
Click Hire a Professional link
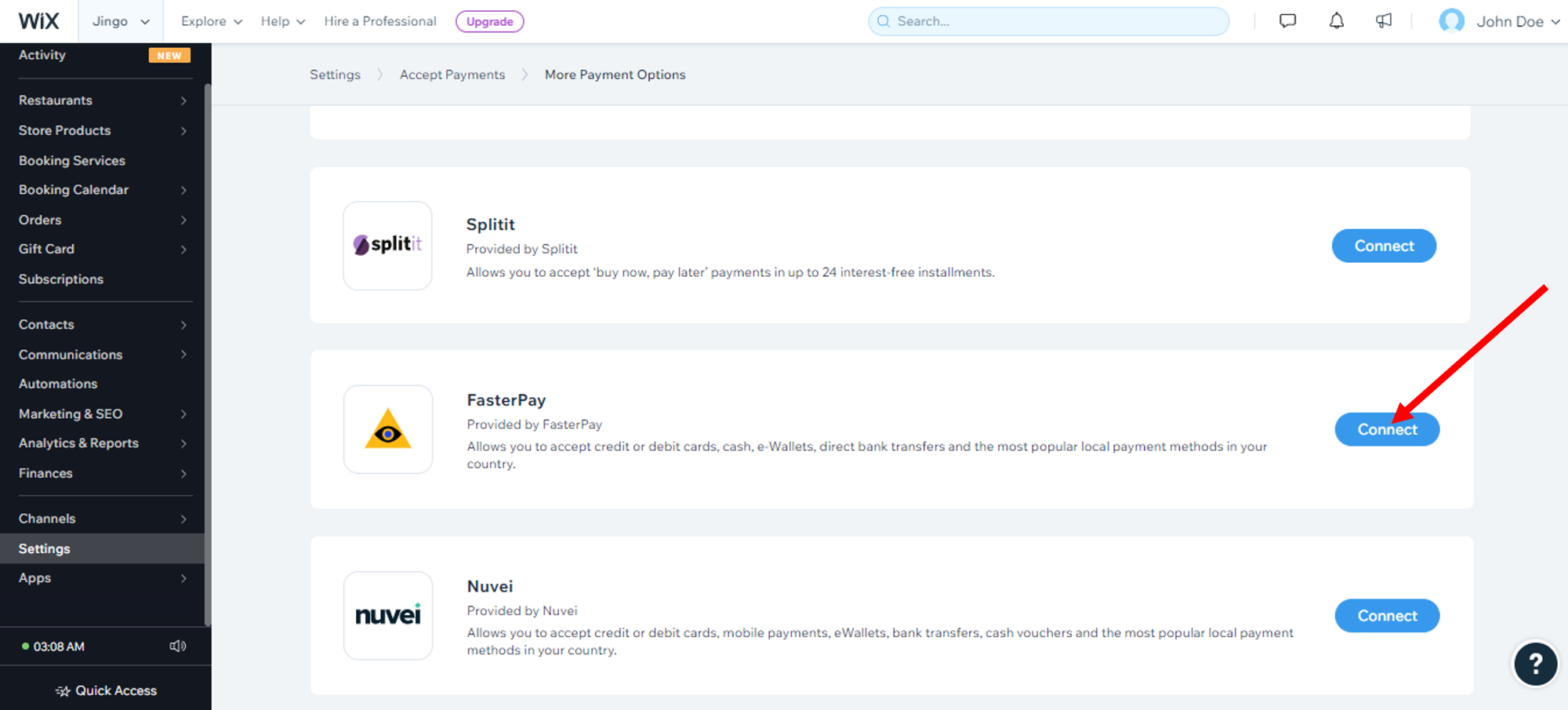[380, 21]
